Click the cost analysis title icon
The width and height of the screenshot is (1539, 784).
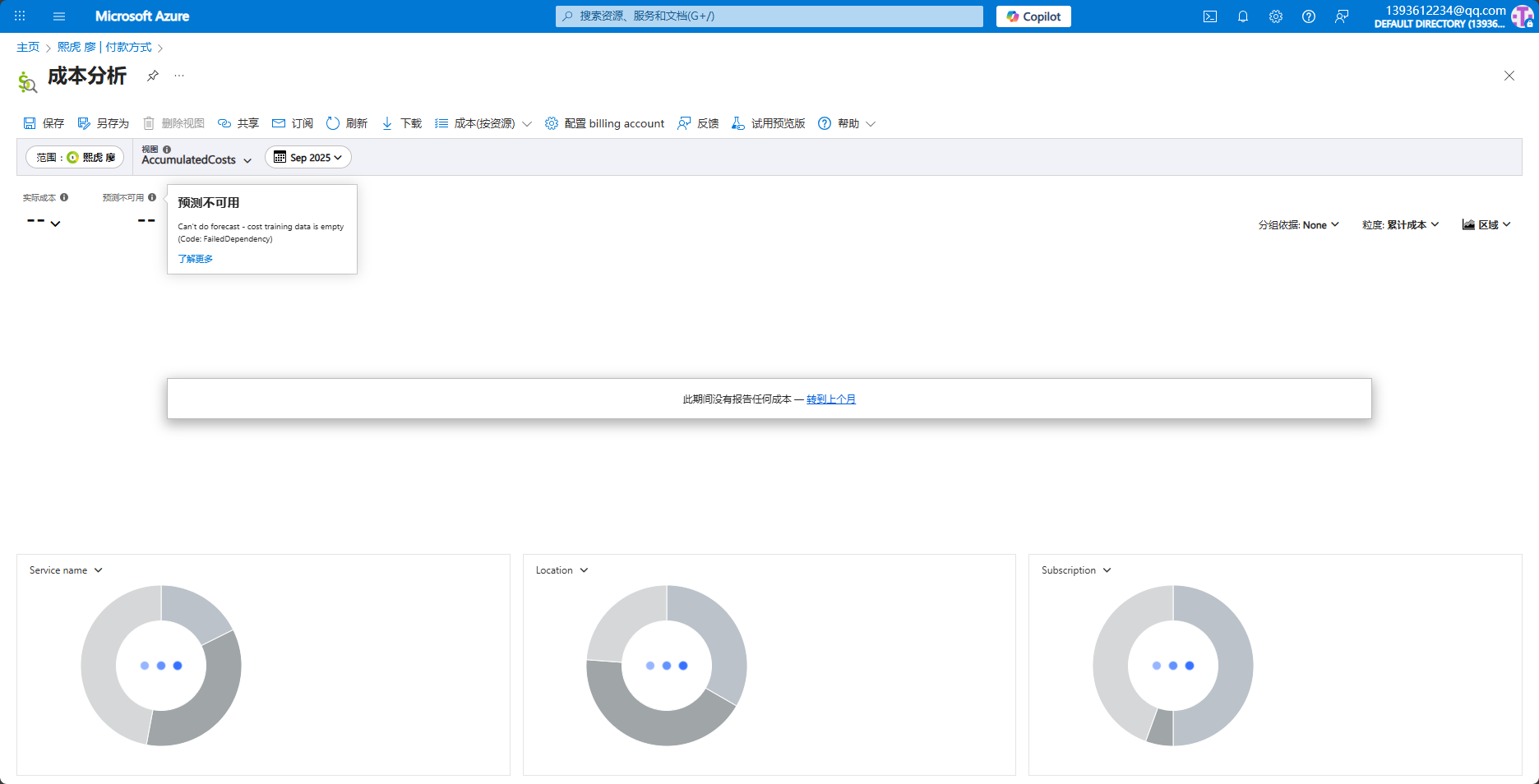pos(27,81)
